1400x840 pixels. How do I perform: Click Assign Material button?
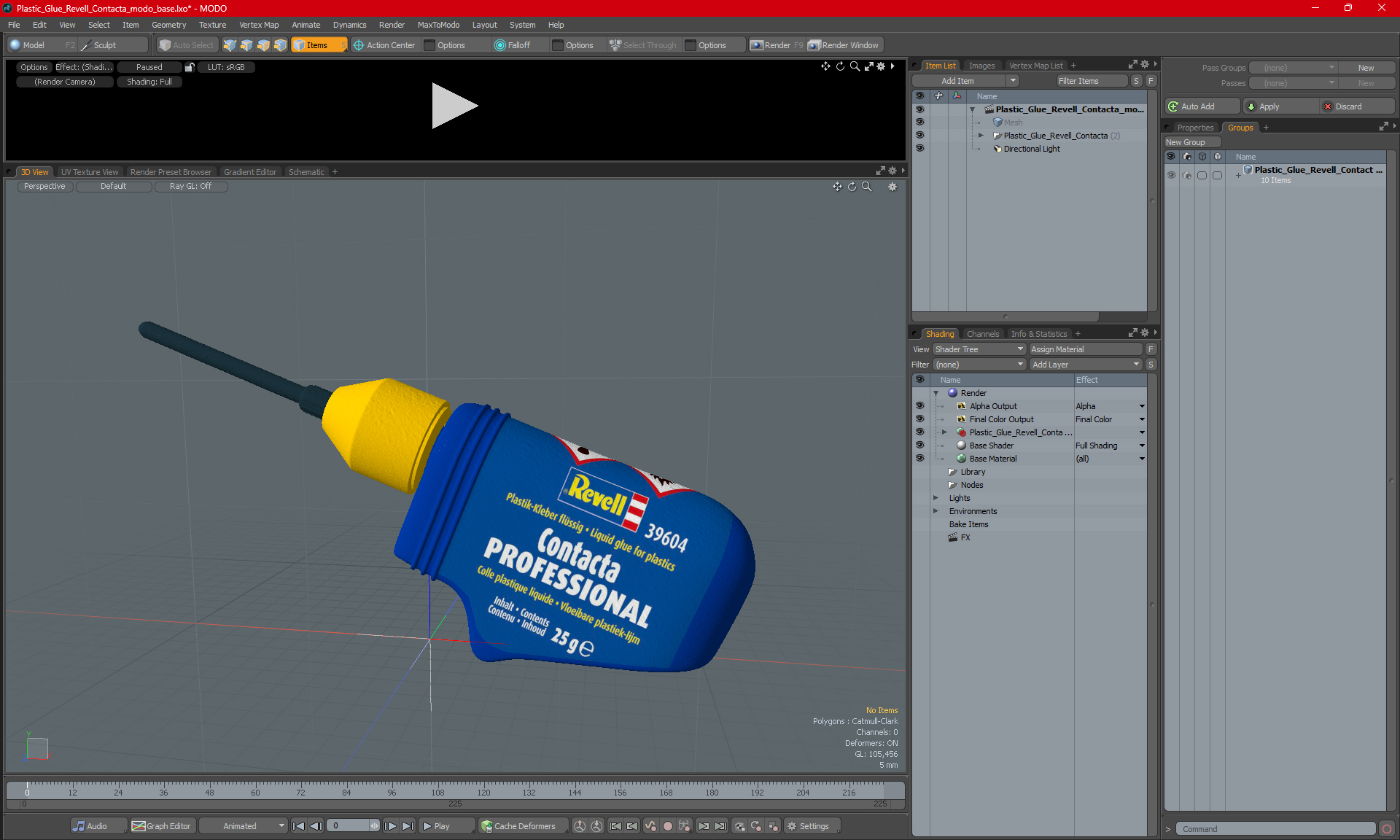coord(1085,349)
